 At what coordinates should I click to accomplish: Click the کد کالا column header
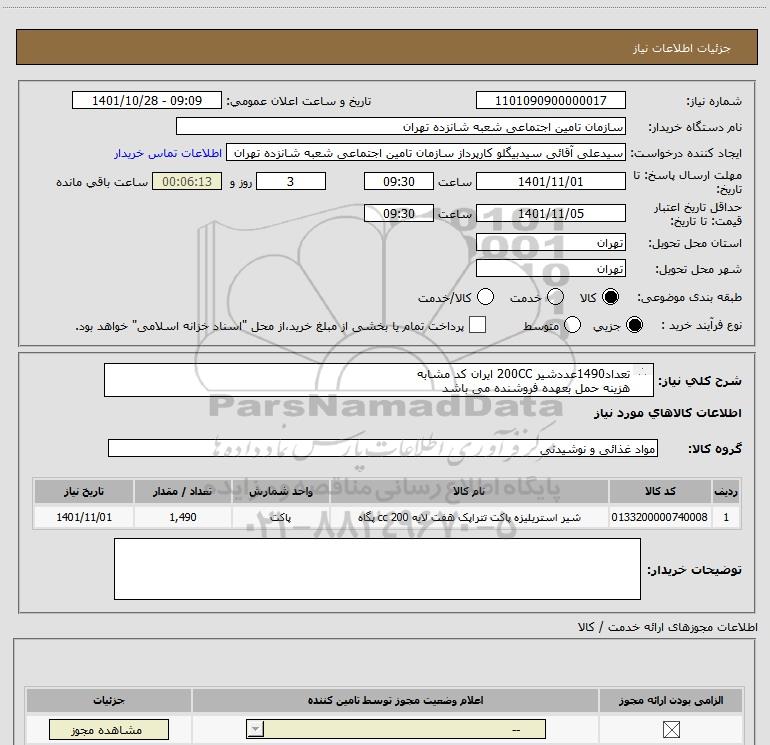660,491
